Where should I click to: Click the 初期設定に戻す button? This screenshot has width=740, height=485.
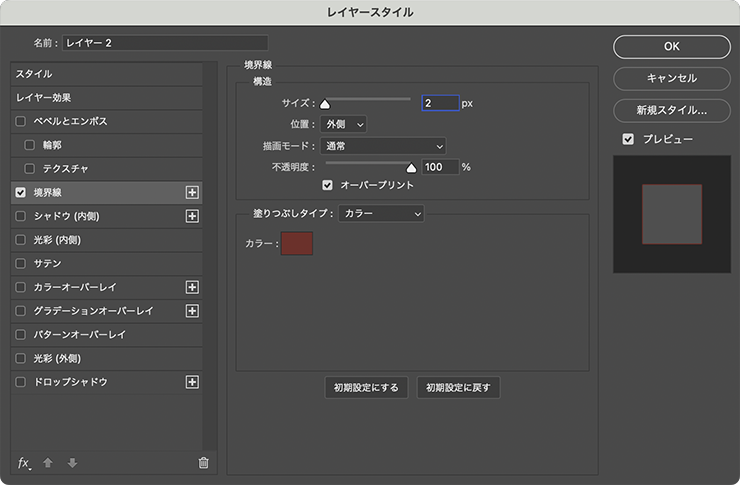pyautogui.click(x=458, y=388)
